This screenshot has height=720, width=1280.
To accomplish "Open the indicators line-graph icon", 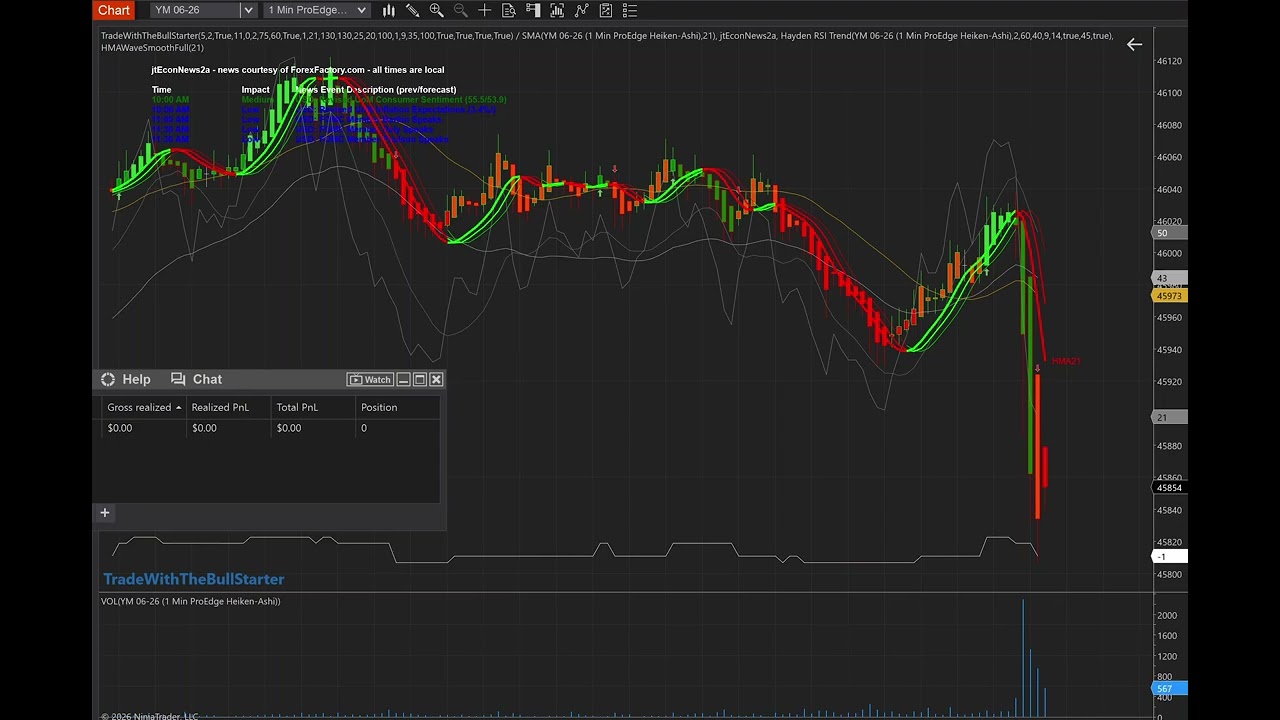I will pos(581,10).
